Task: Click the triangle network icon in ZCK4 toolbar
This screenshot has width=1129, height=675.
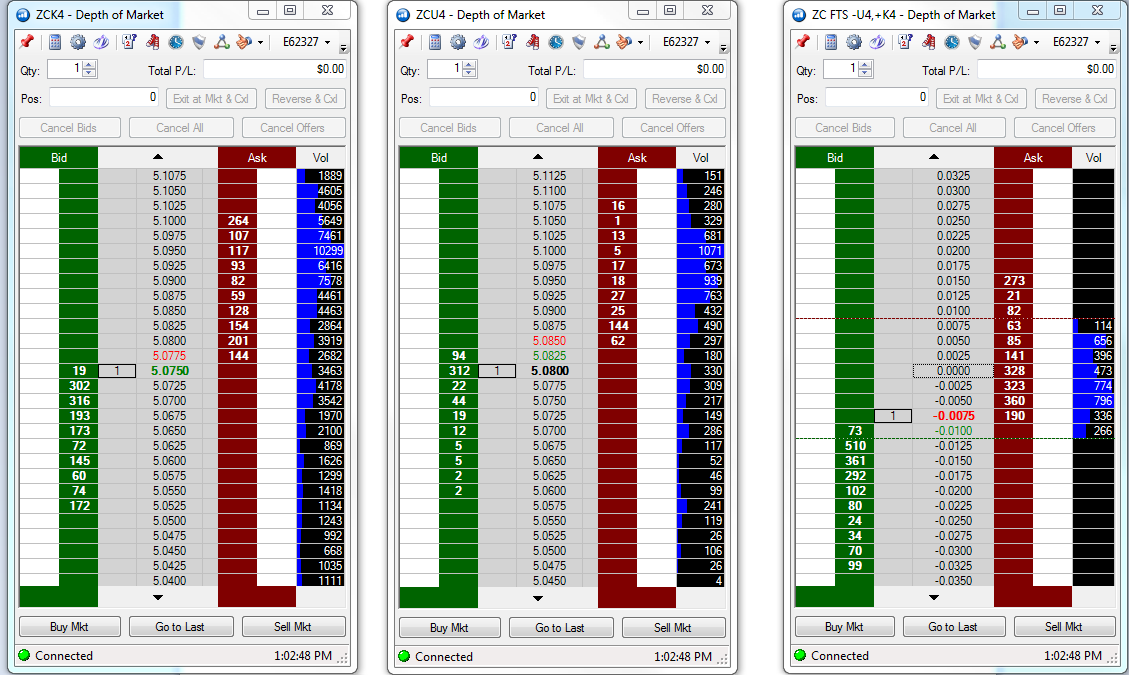Action: (x=222, y=42)
